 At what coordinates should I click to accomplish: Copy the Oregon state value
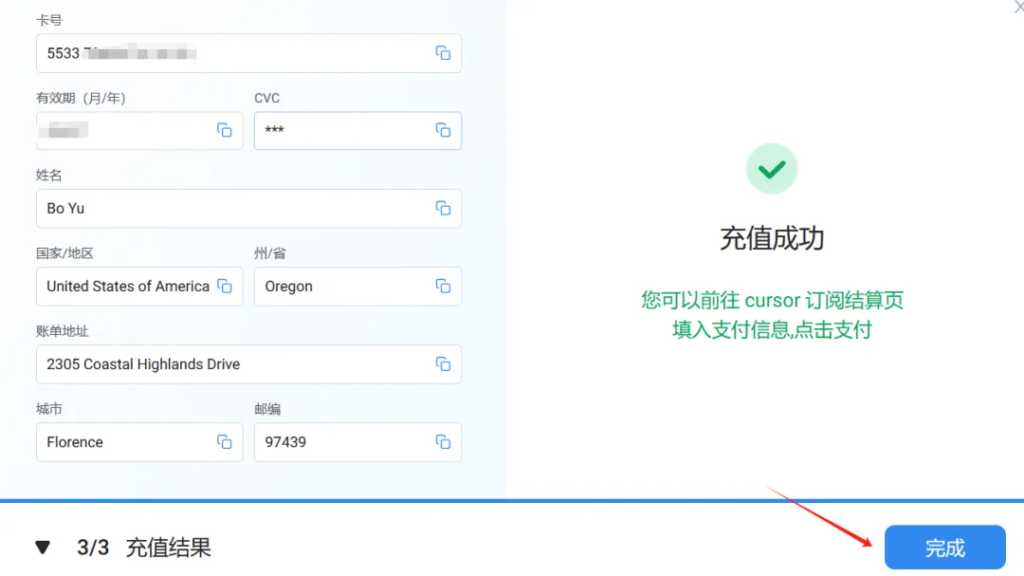pos(443,286)
